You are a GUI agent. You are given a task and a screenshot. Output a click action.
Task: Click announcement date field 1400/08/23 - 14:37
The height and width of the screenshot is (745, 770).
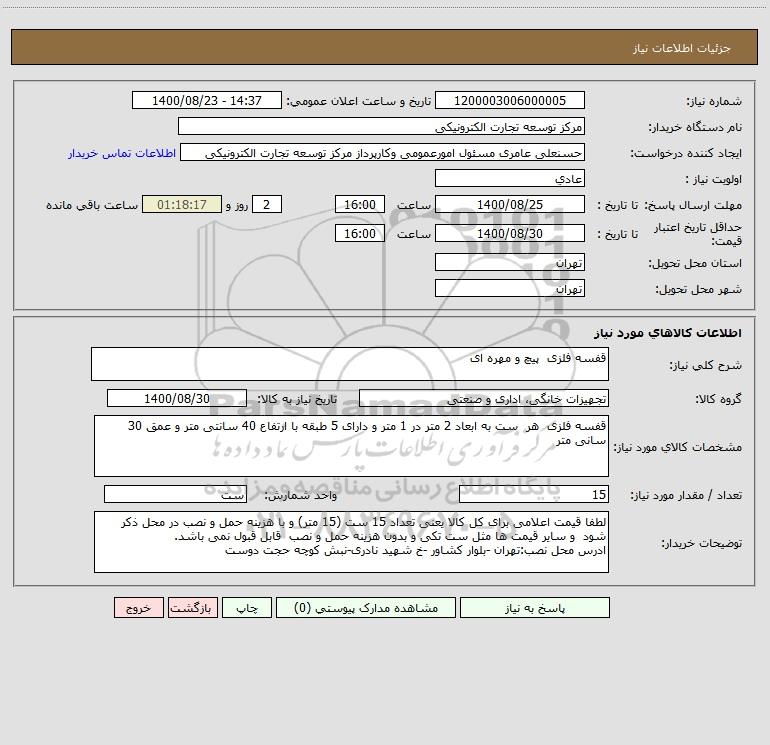point(207,100)
